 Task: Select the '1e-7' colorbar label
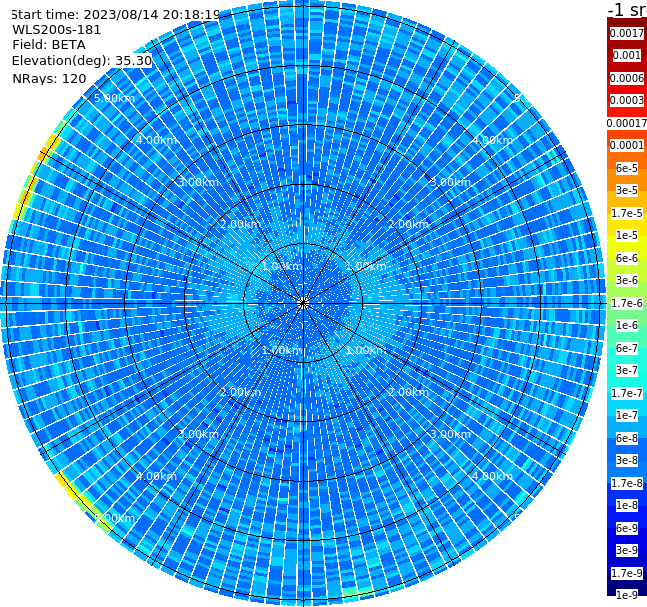[x=627, y=415]
